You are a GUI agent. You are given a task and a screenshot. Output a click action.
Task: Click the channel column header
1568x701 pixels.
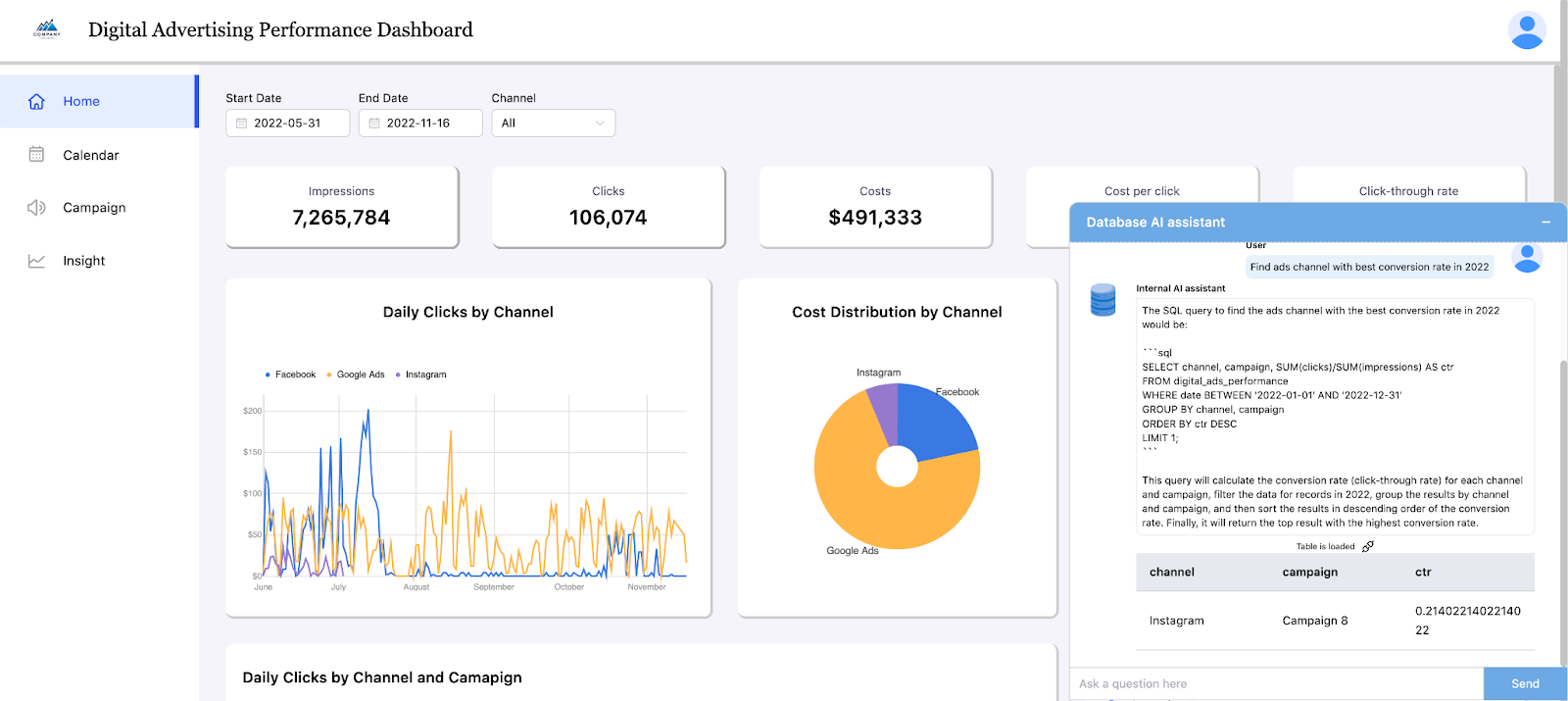[x=1172, y=572]
